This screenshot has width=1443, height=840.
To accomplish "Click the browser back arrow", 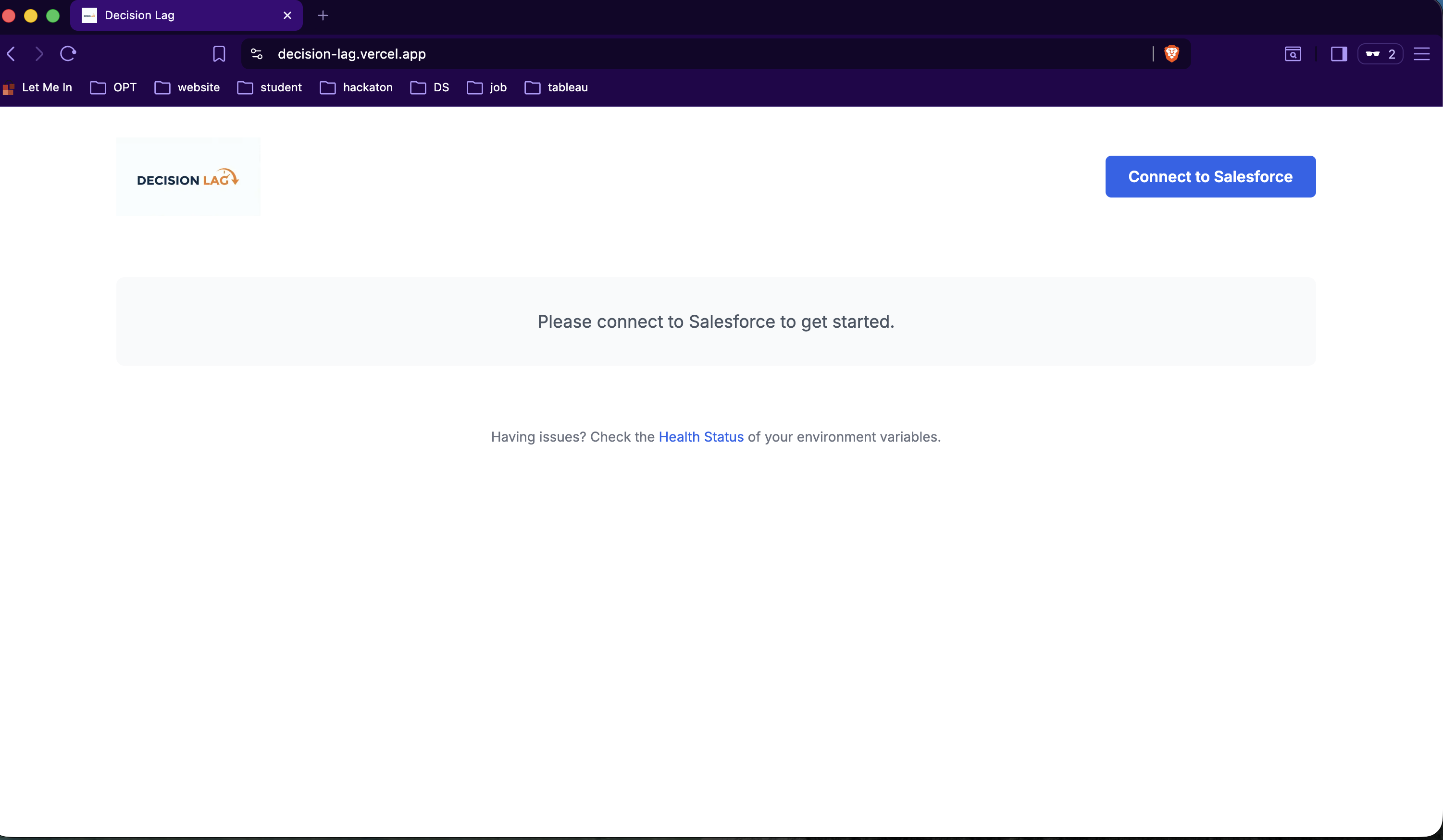I will pyautogui.click(x=11, y=54).
